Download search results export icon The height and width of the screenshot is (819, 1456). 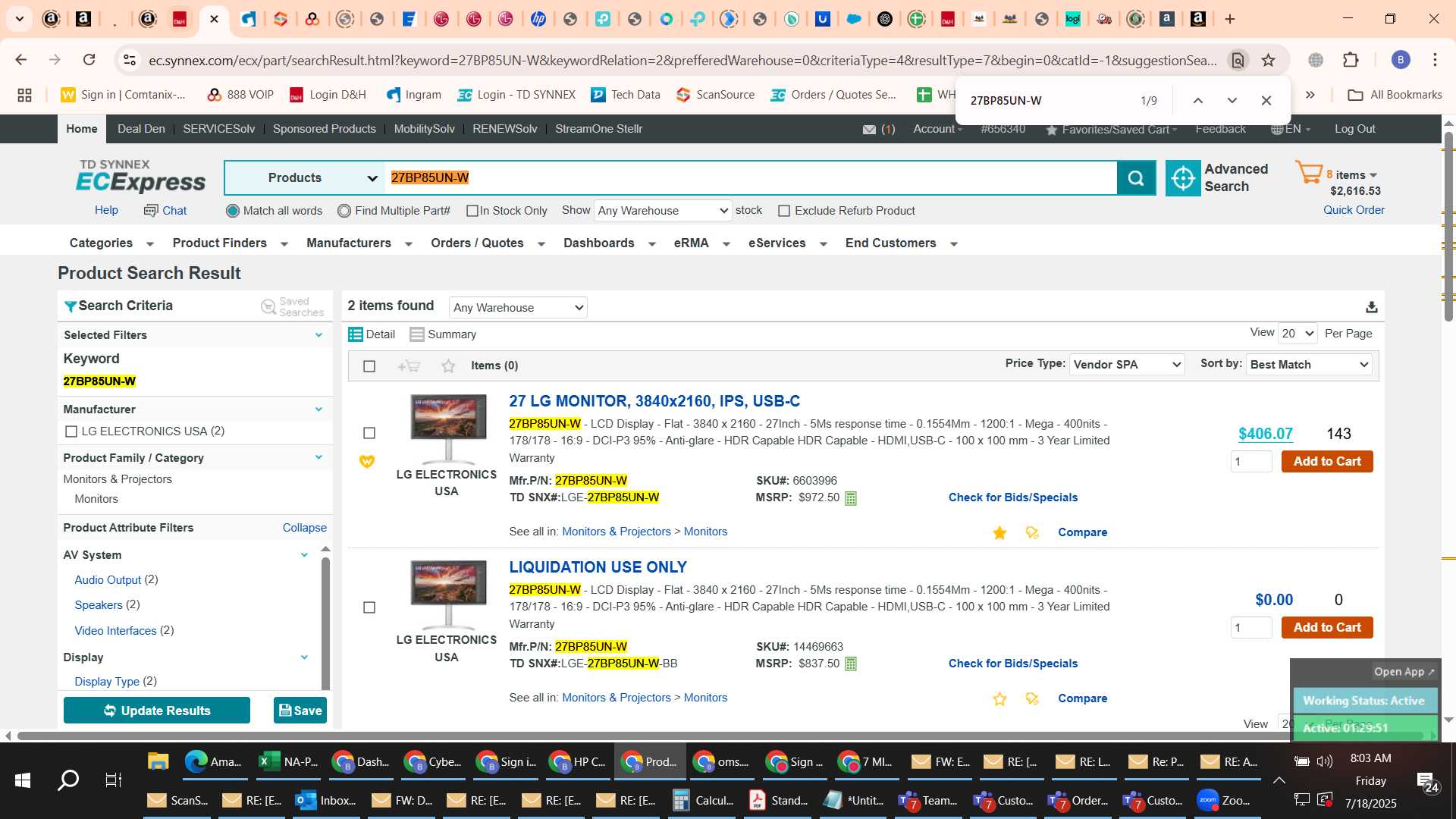point(1371,307)
